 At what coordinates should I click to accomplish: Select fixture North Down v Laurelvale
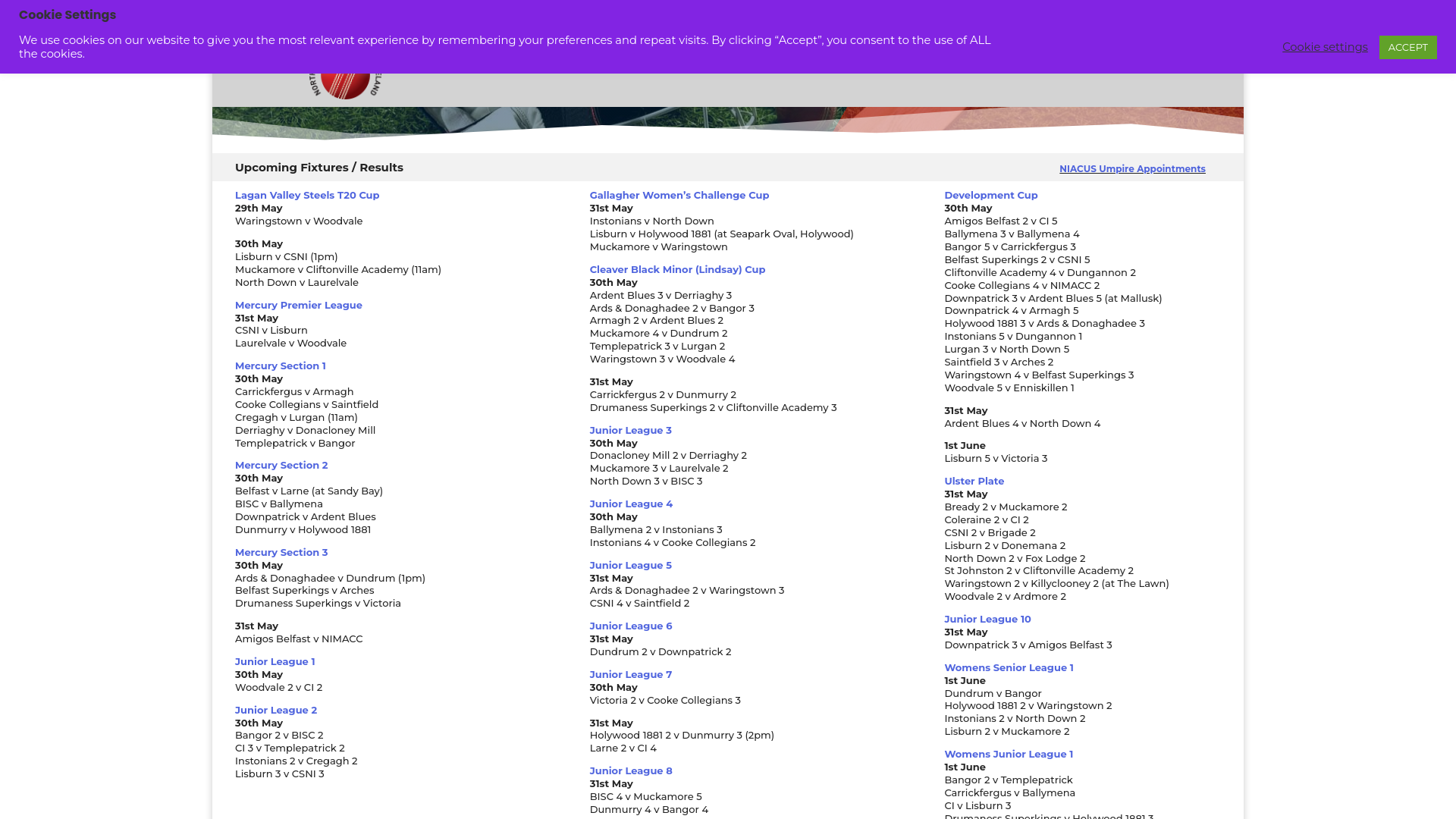pos(297,282)
